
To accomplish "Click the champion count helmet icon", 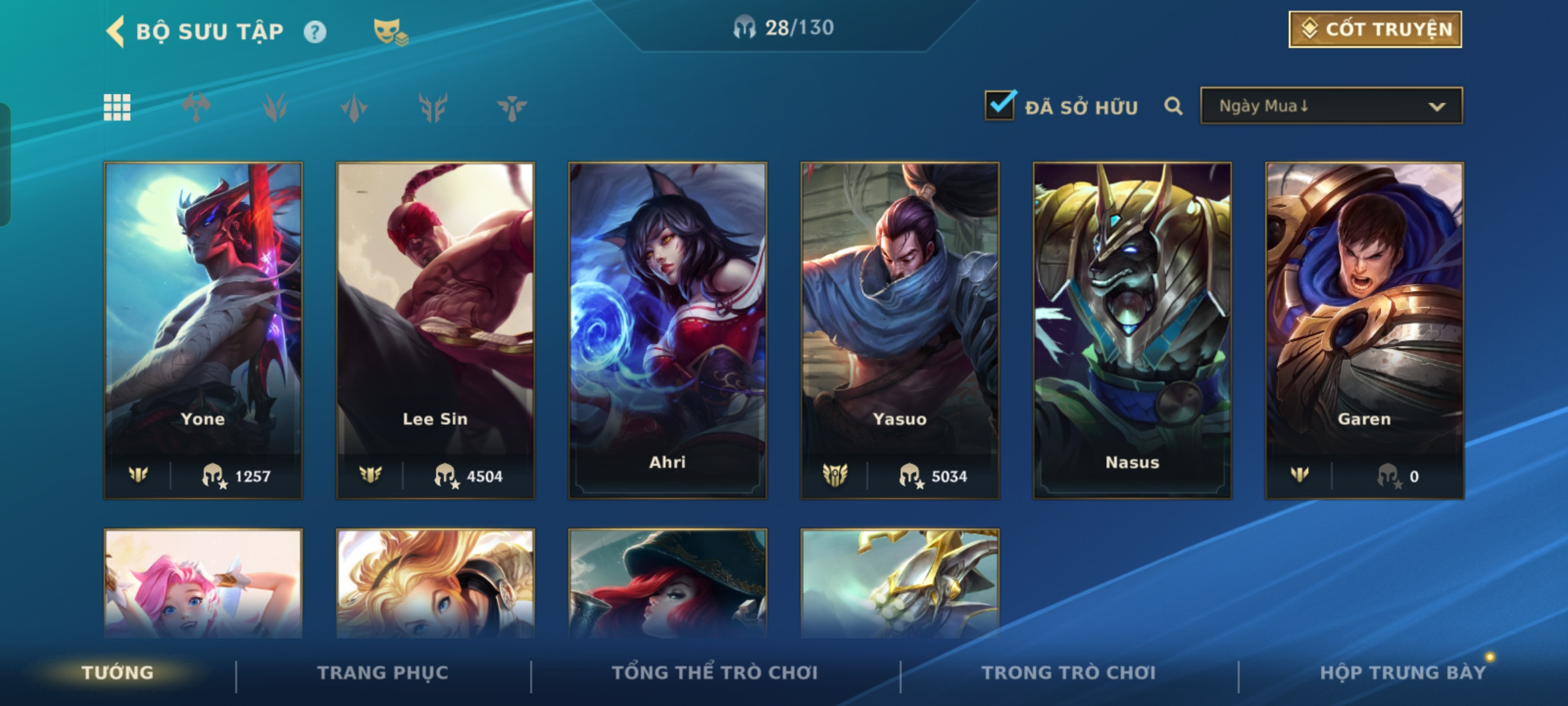I will point(744,27).
